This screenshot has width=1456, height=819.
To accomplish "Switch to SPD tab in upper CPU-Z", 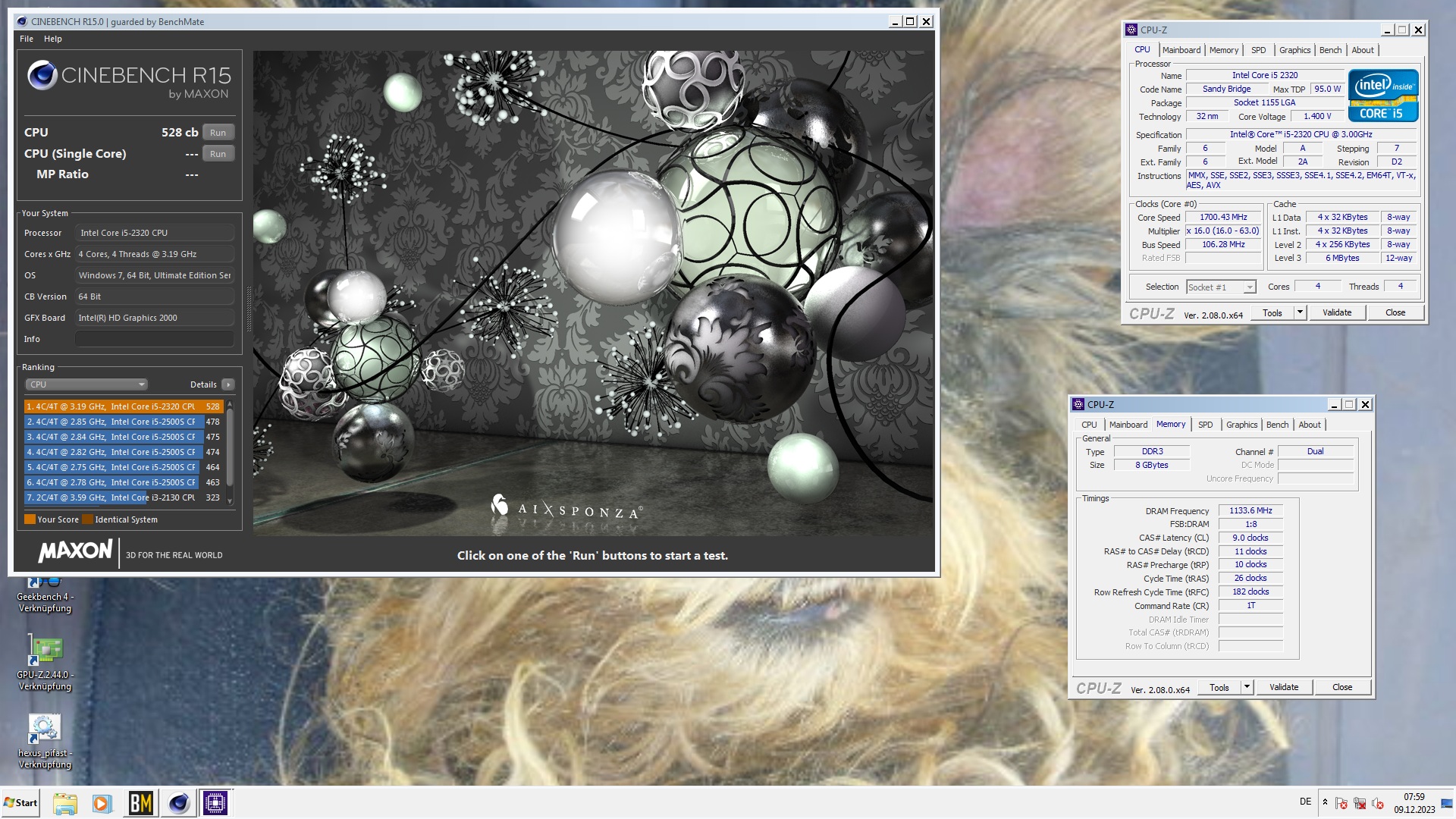I will (x=1259, y=50).
